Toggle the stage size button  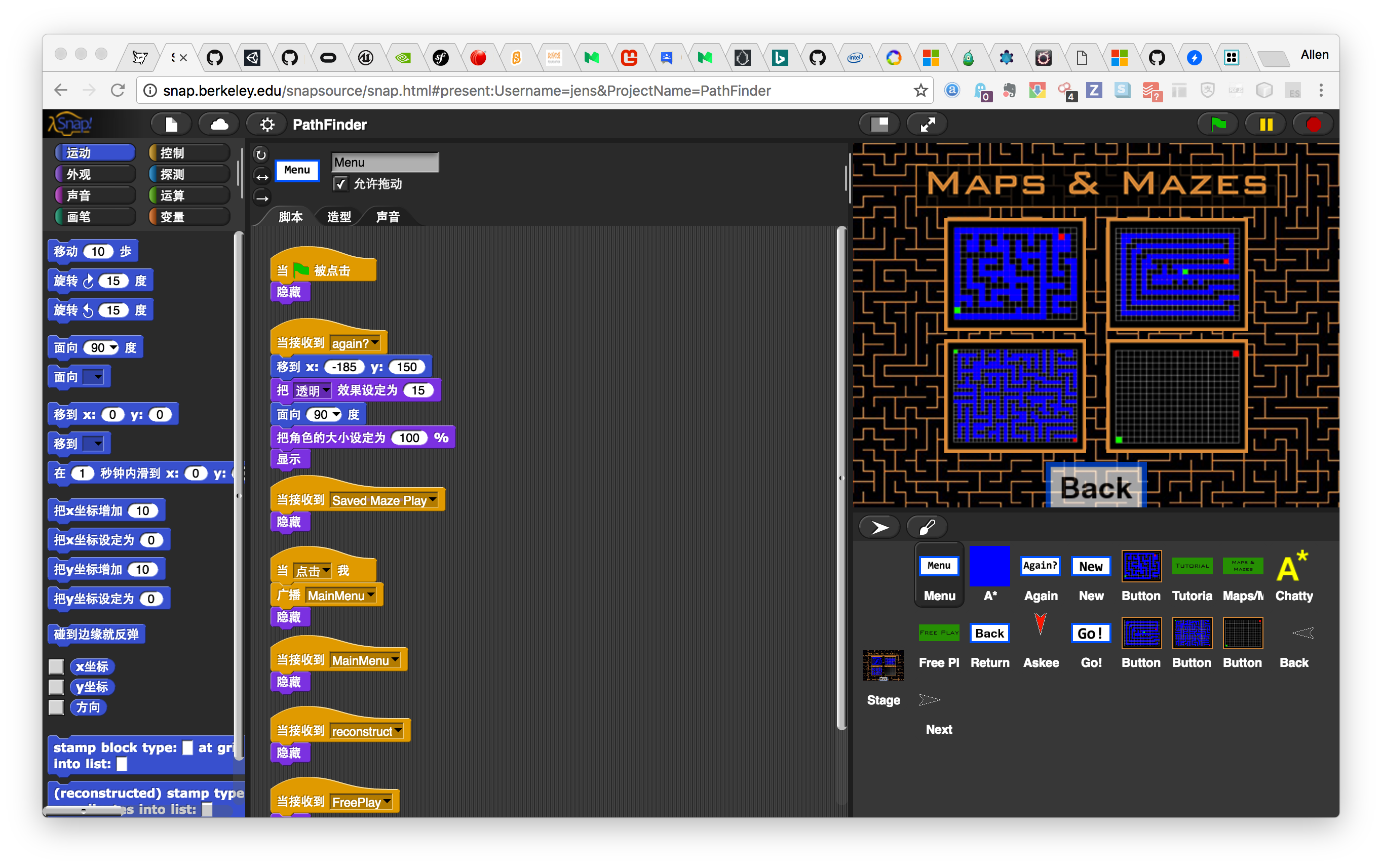(880, 124)
